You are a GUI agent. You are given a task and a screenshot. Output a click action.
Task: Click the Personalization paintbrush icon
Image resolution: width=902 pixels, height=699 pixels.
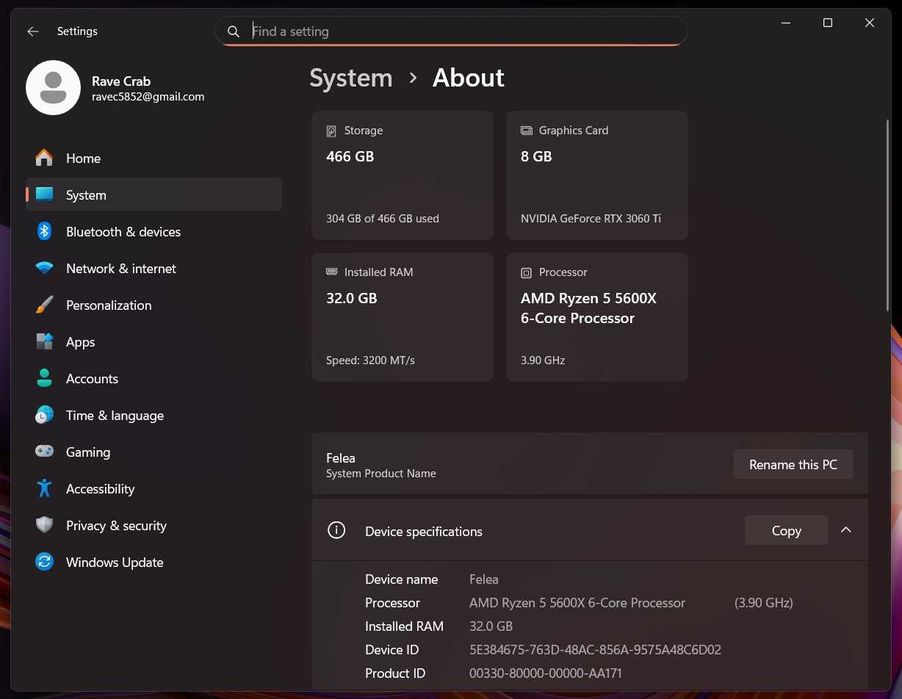pos(44,305)
